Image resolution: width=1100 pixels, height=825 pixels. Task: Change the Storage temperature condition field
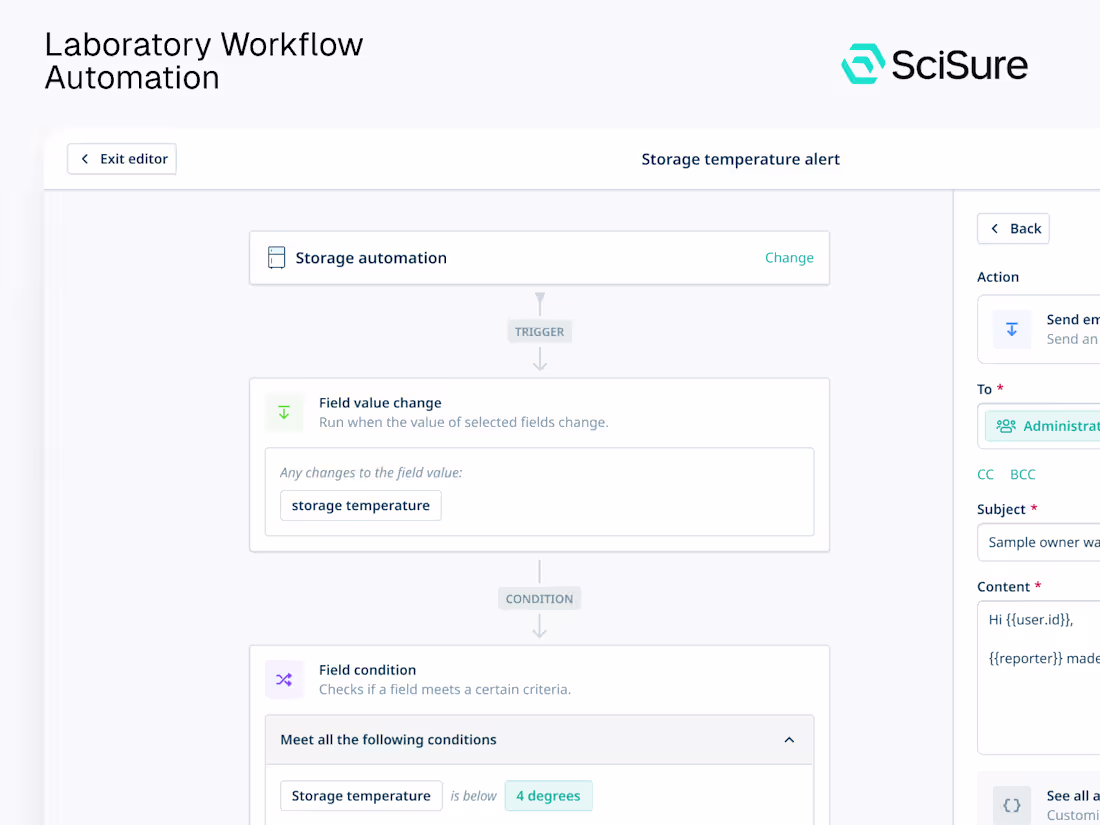tap(360, 795)
